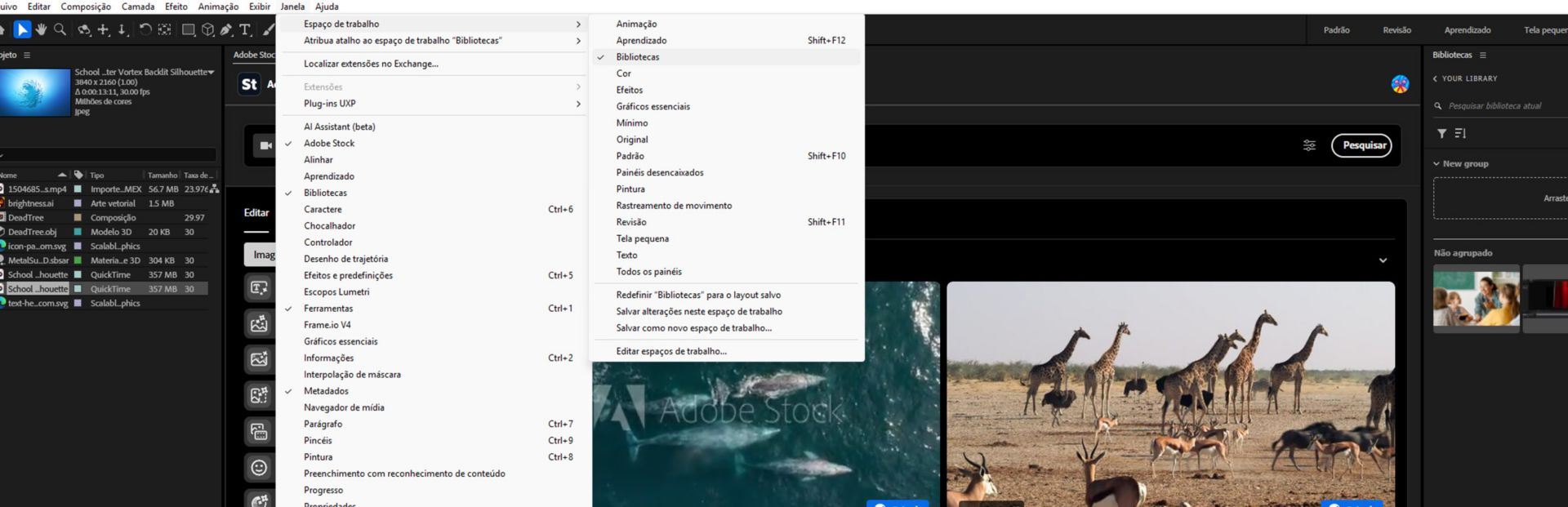This screenshot has width=1568, height=507.
Task: Expand the Espaço de trabalho submenu
Action: 433,24
